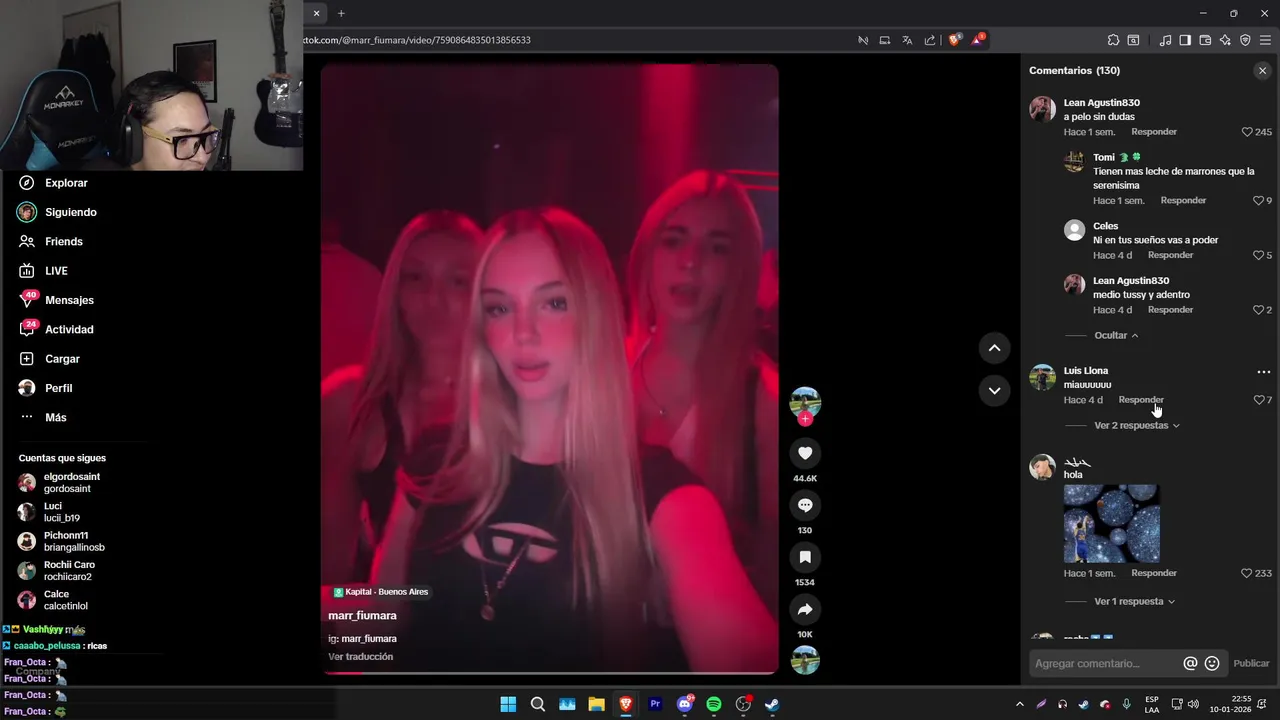
Task: Expand 'Ver 1 respuesta' under hola comment
Action: (1135, 602)
